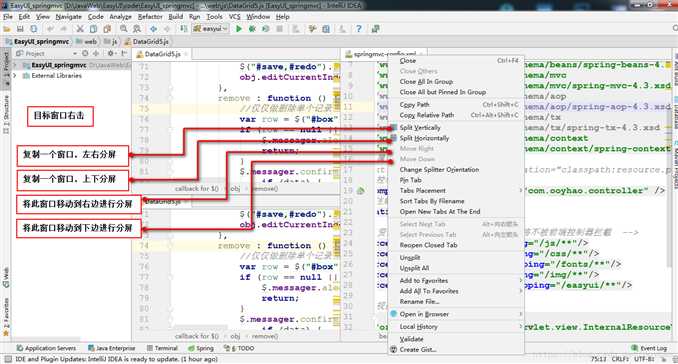Click the Back navigation arrow icon
Image resolution: width=678 pixels, height=364 pixels.
point(154,29)
